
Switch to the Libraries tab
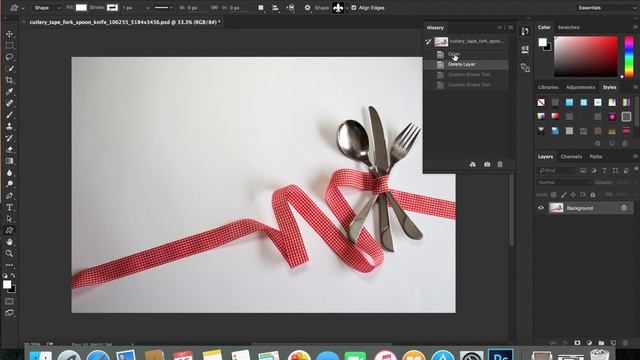[548, 87]
